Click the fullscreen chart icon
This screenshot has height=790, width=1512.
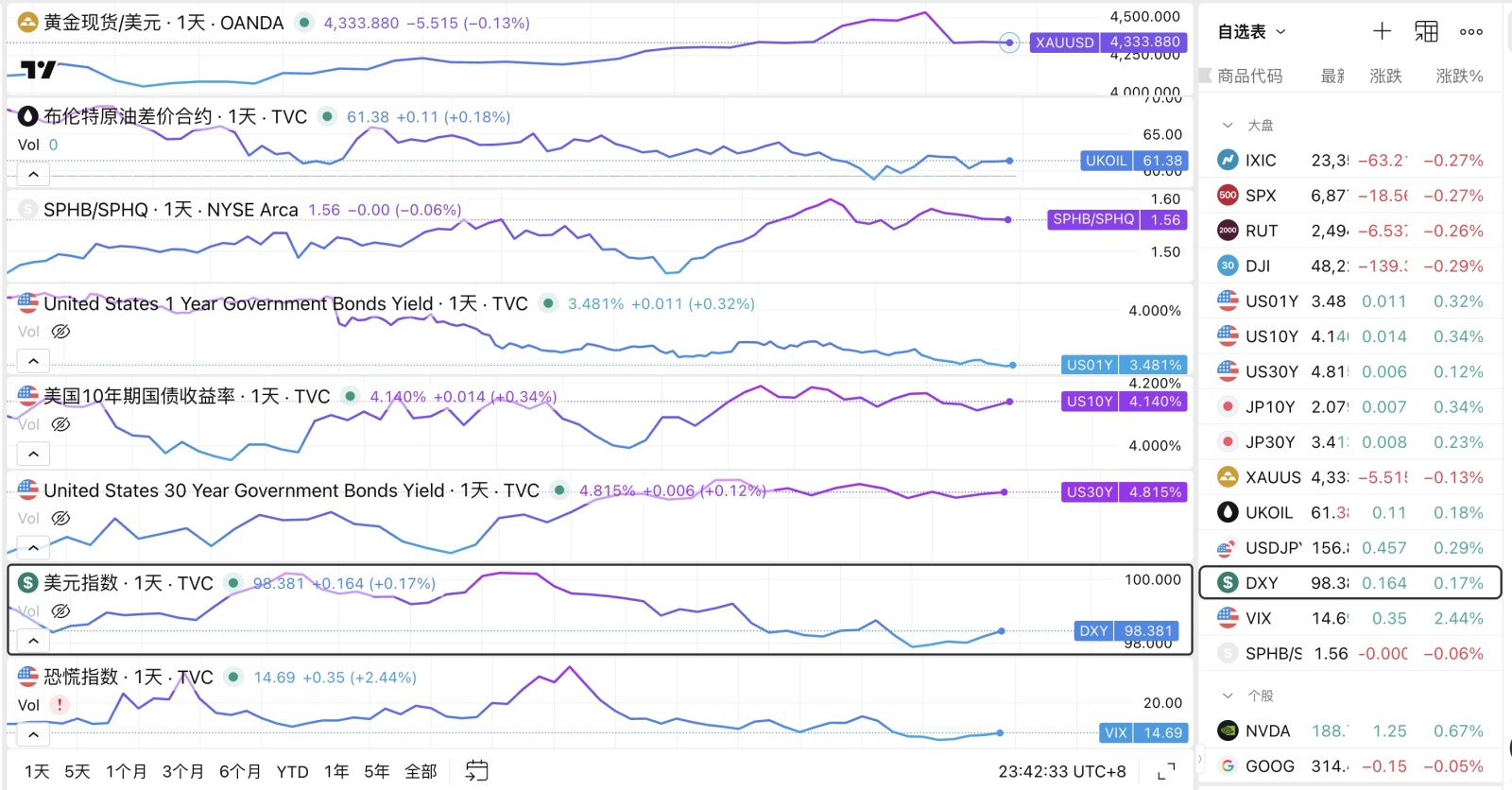(x=1166, y=771)
